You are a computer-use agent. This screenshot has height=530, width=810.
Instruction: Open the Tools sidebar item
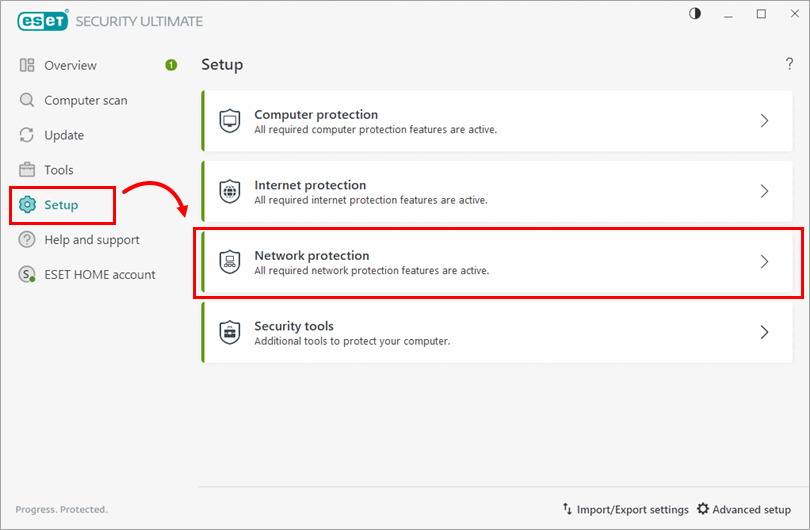[x=59, y=170]
